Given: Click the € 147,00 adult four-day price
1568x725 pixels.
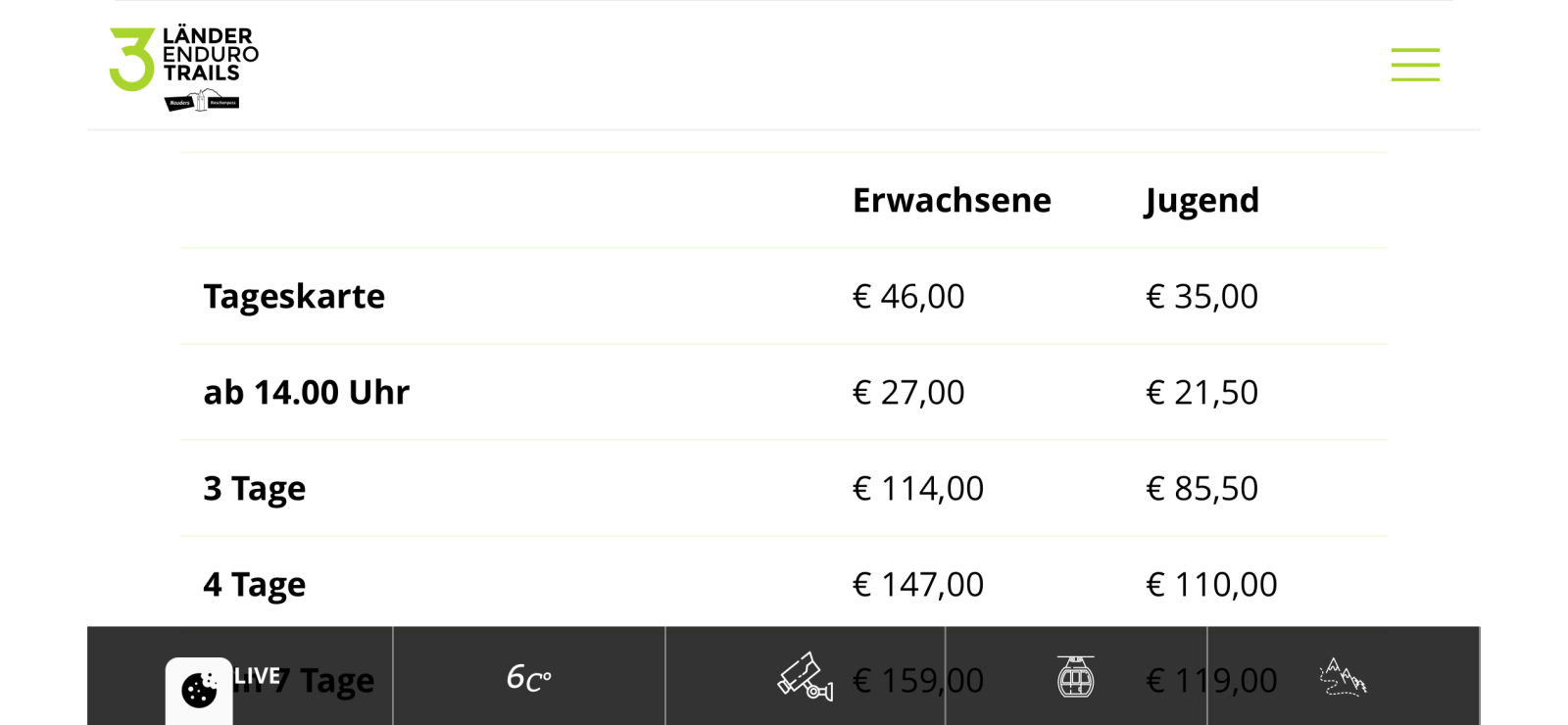Looking at the screenshot, I should click(917, 584).
